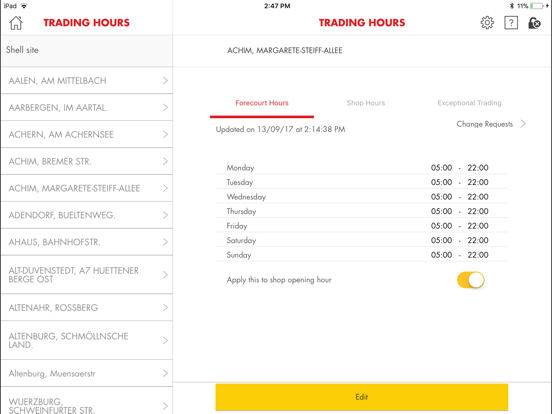Tap Monday opening hours row
This screenshot has width=552, height=414.
coord(362,168)
